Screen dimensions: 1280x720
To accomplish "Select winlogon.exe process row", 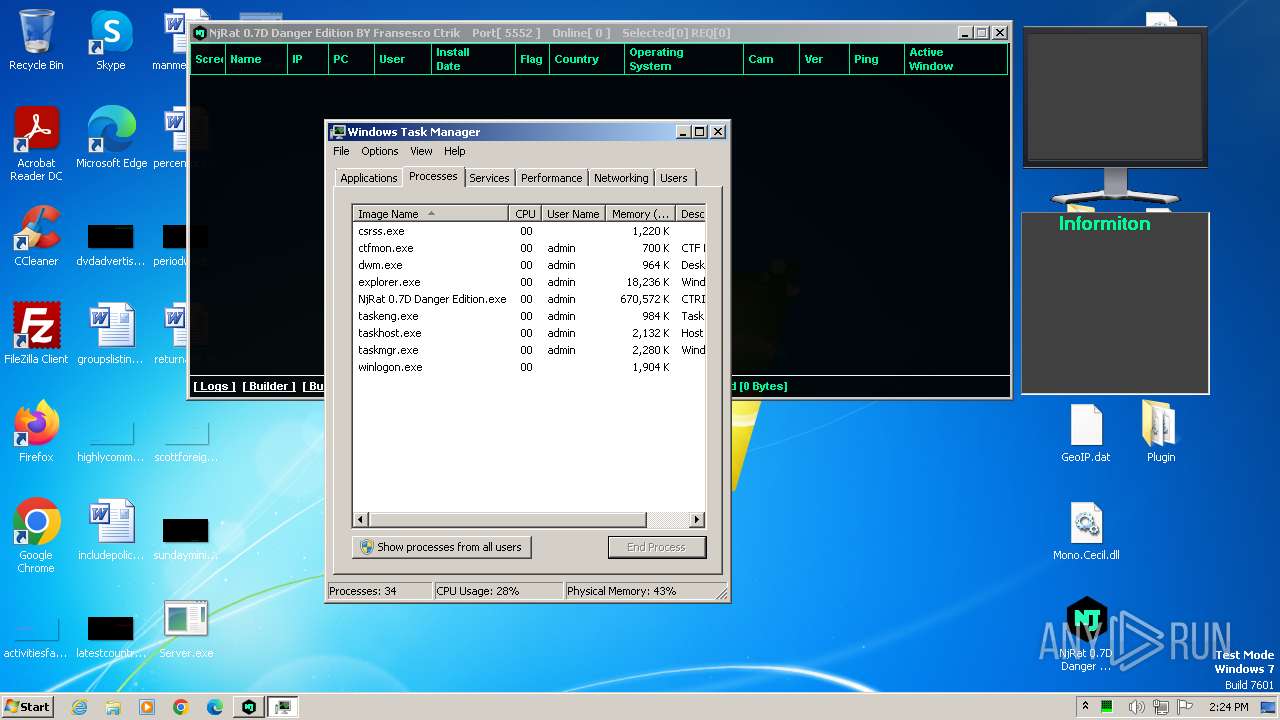I will click(529, 367).
